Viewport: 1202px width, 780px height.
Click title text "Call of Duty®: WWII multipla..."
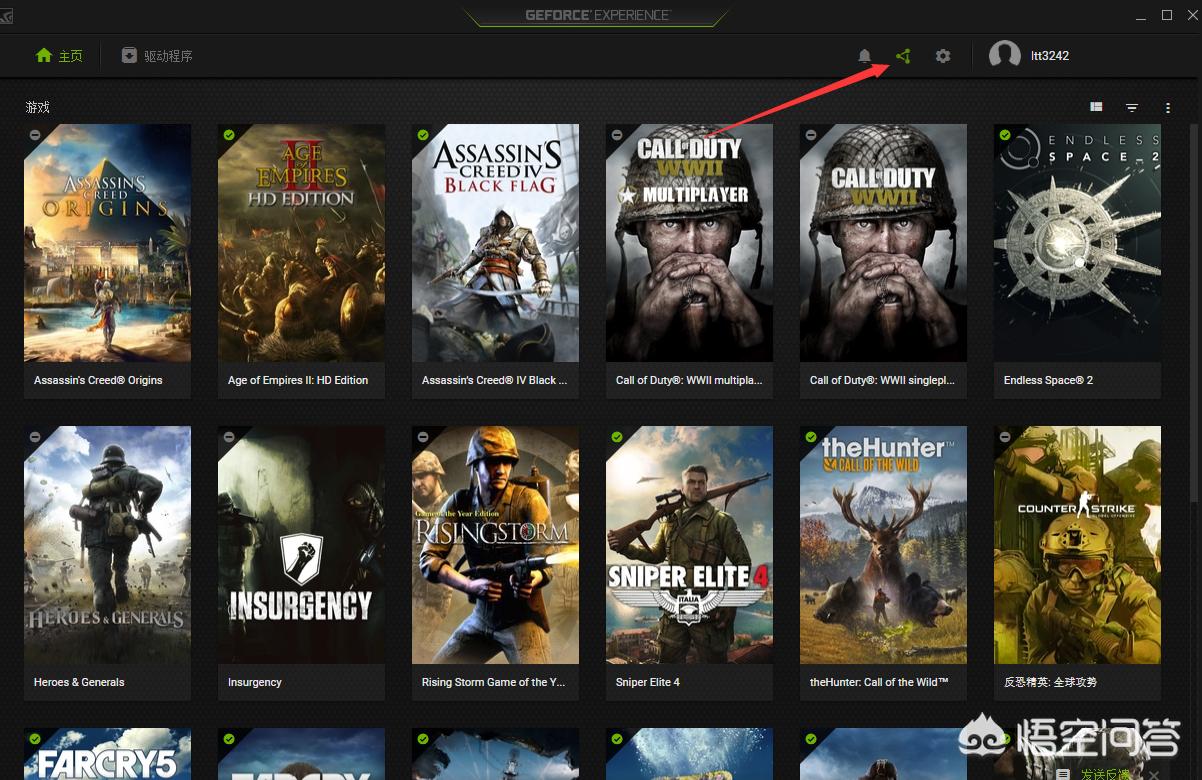[689, 380]
